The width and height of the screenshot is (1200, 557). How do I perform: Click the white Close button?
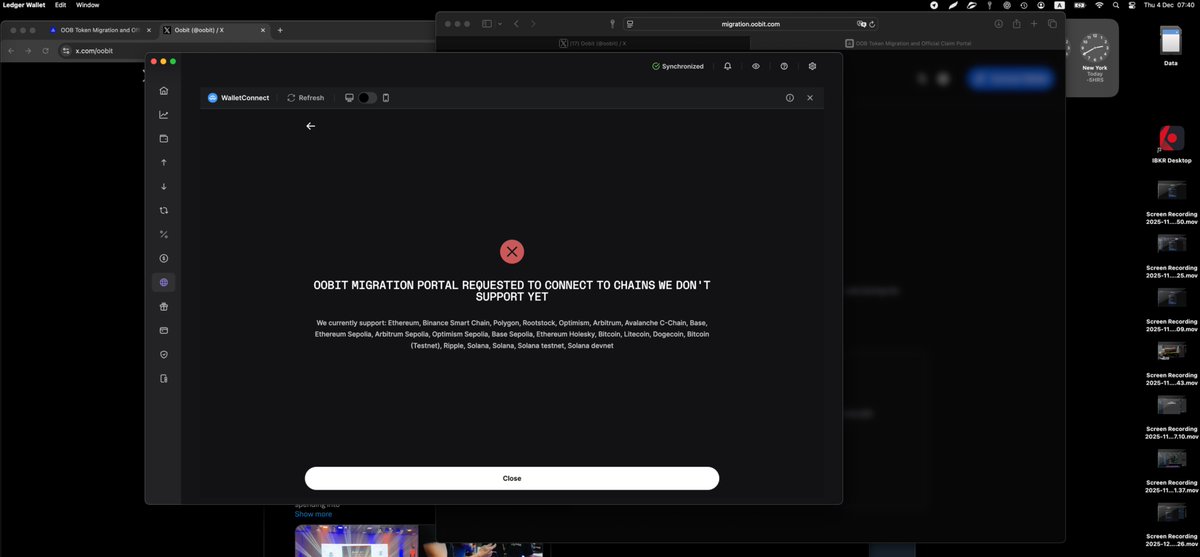click(512, 478)
